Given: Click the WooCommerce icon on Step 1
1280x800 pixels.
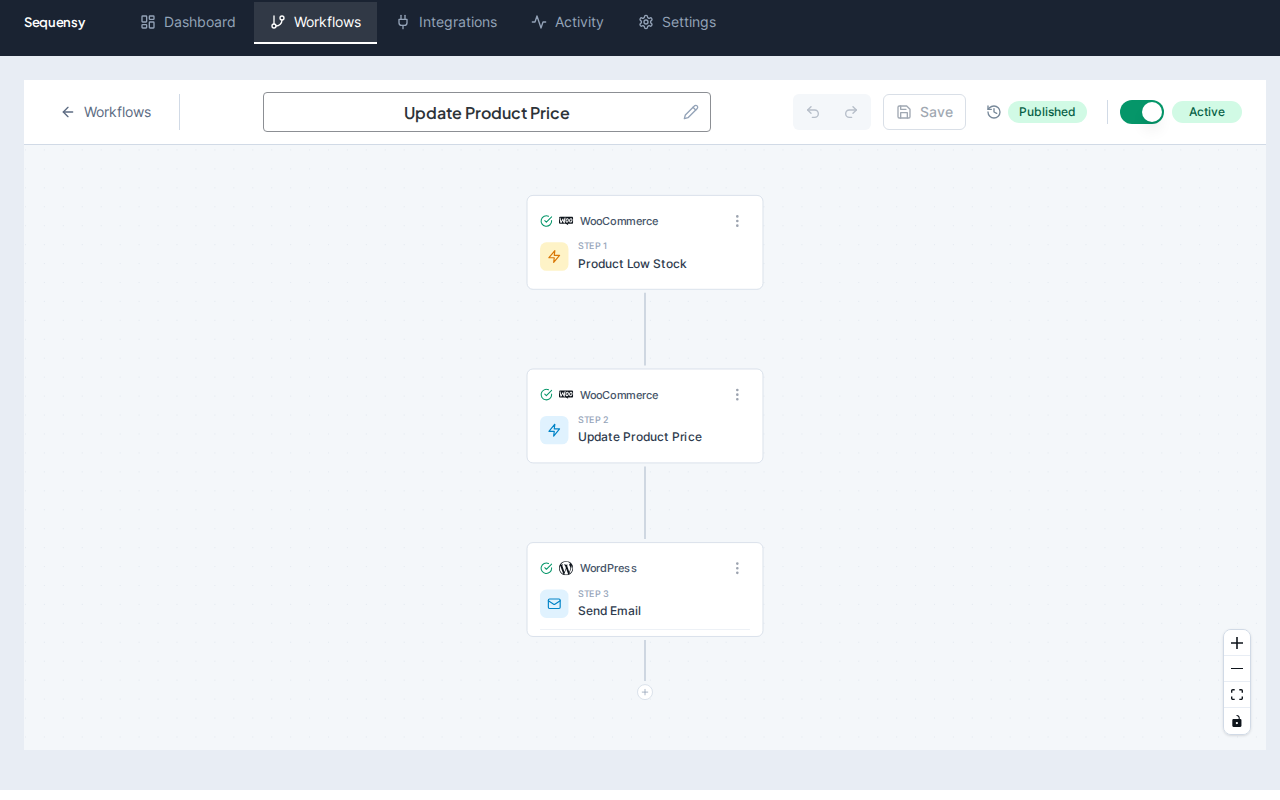Looking at the screenshot, I should [566, 221].
